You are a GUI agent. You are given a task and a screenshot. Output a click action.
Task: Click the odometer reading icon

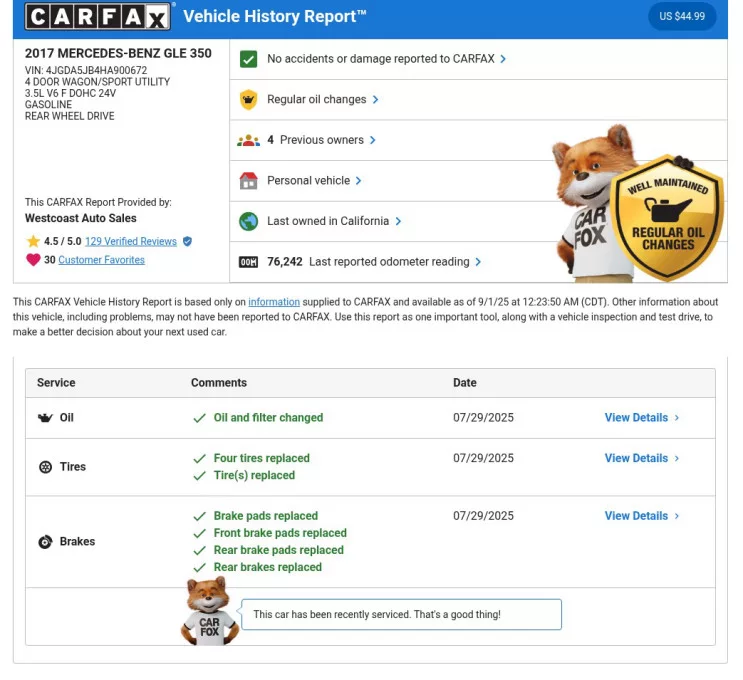(x=249, y=262)
